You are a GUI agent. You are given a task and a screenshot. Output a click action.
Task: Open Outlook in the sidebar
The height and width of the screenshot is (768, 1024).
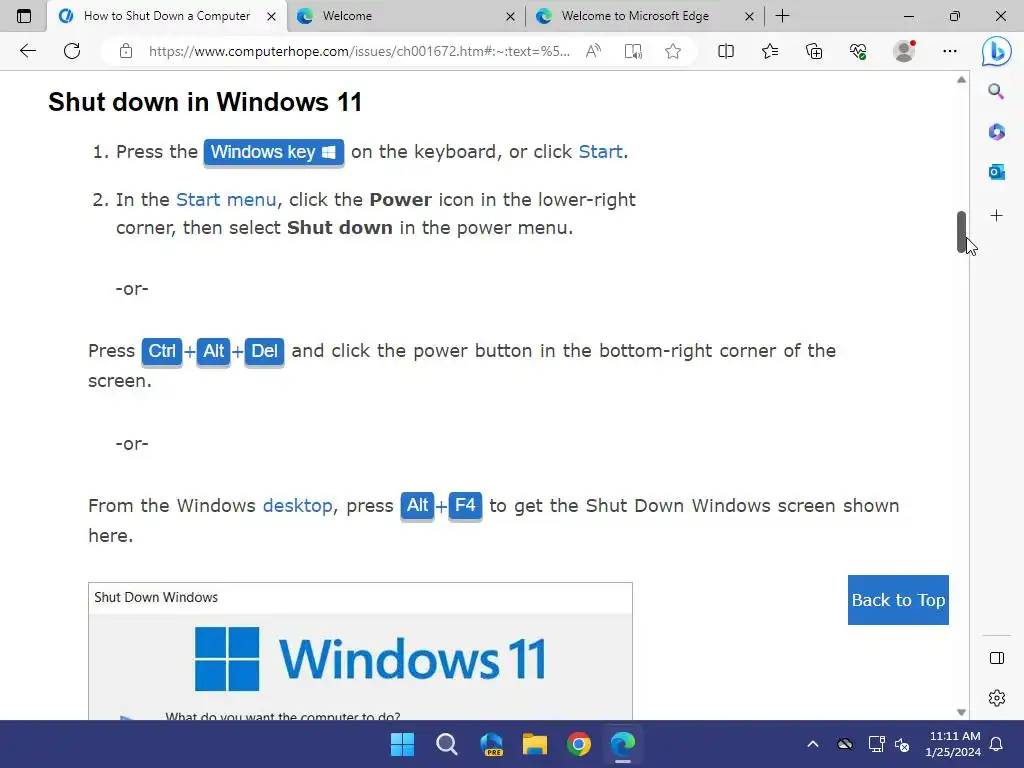coord(996,172)
